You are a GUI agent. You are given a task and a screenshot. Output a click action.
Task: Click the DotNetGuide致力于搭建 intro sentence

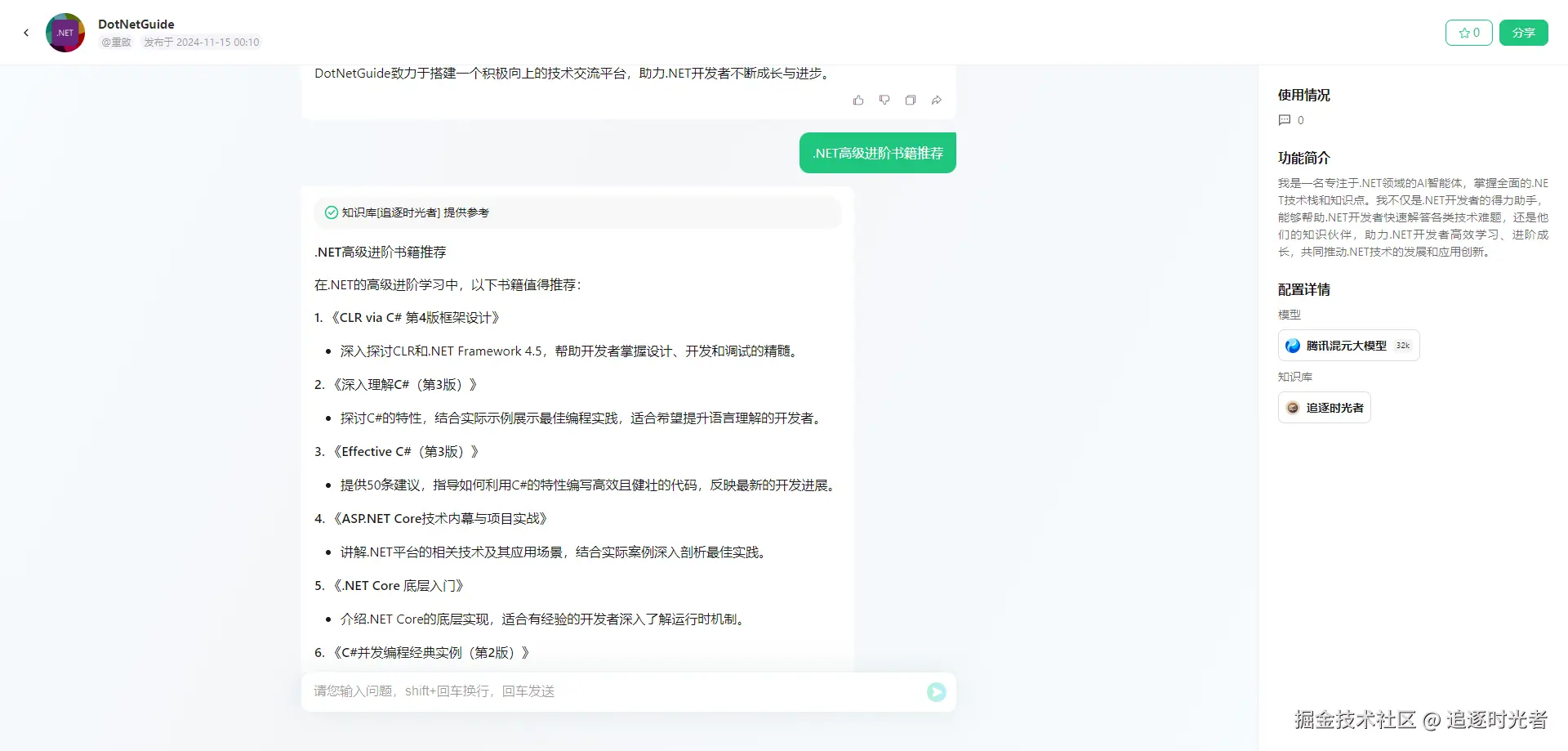click(574, 74)
